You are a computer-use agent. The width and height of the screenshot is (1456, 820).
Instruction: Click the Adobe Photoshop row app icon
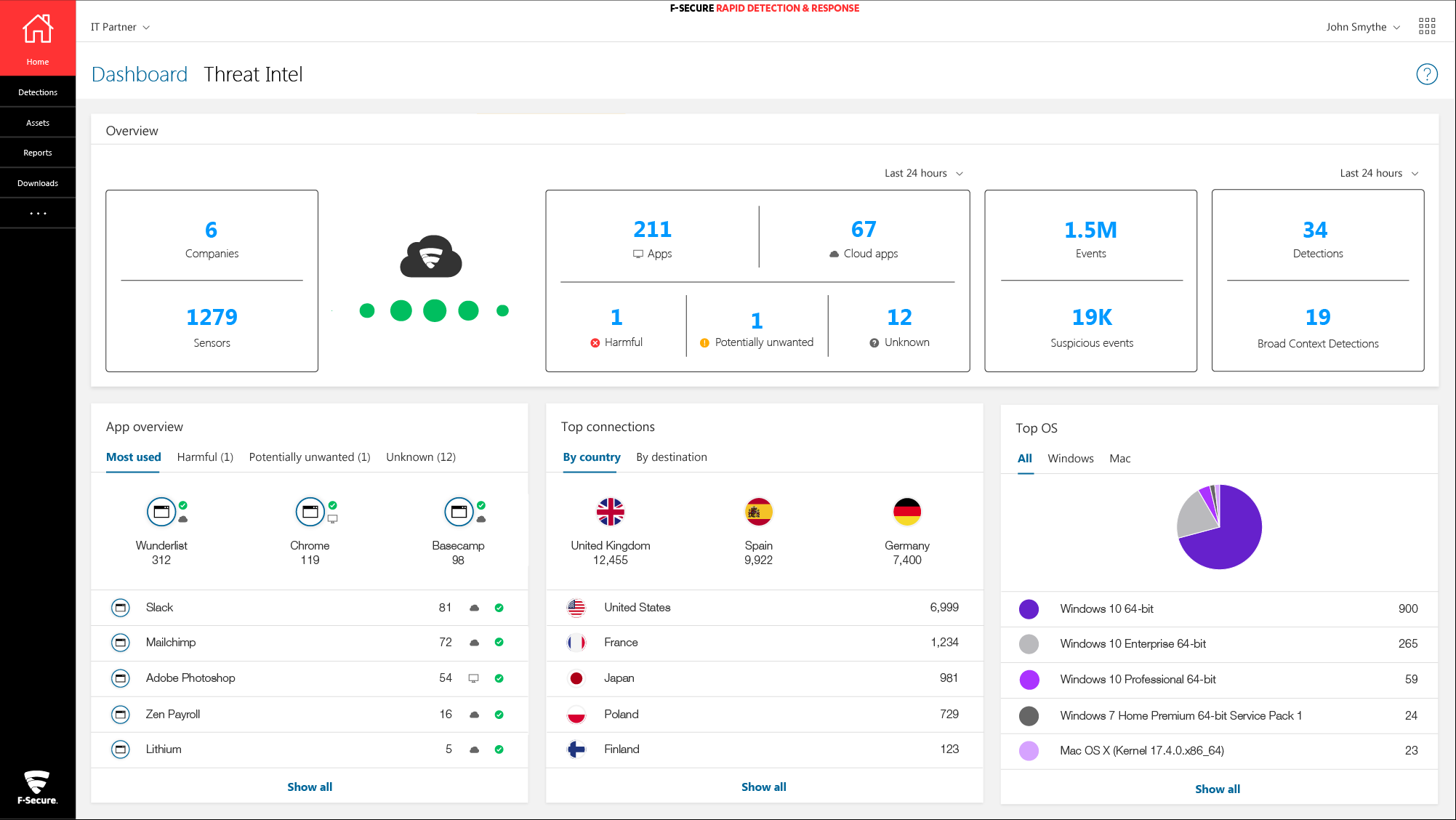(x=121, y=678)
